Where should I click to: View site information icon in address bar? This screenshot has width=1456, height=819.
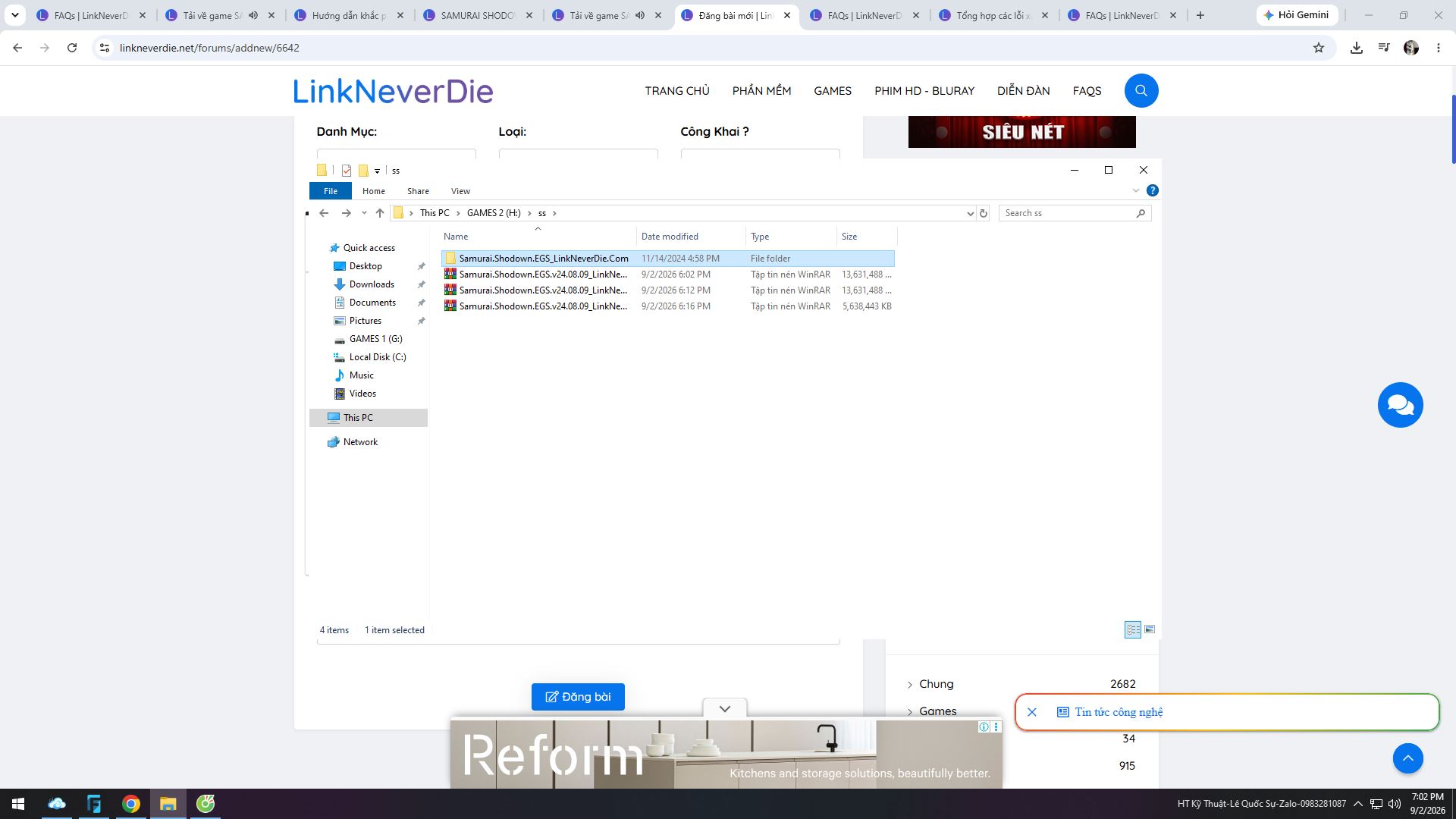click(105, 48)
